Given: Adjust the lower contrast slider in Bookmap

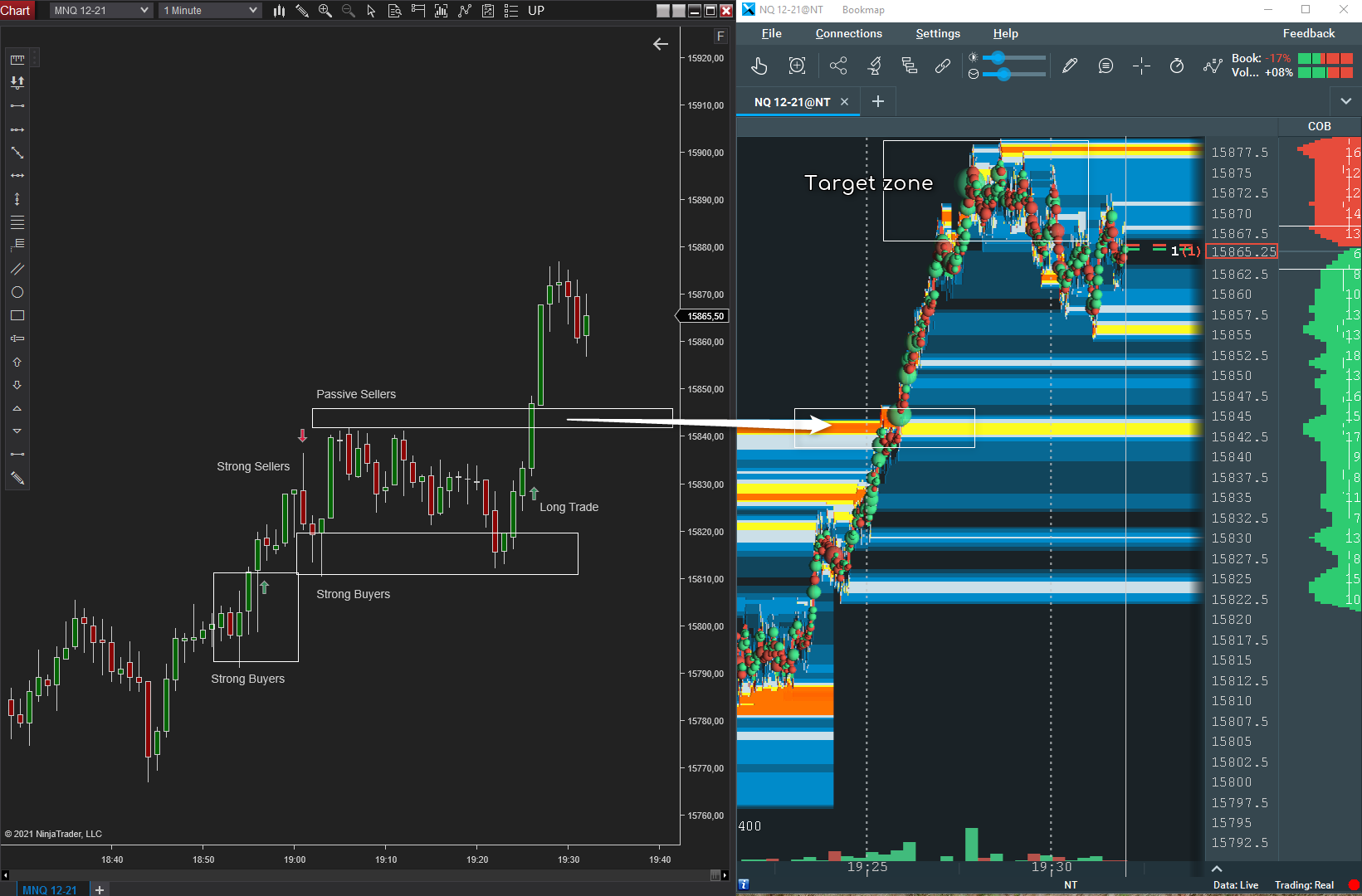Looking at the screenshot, I should (x=1013, y=74).
